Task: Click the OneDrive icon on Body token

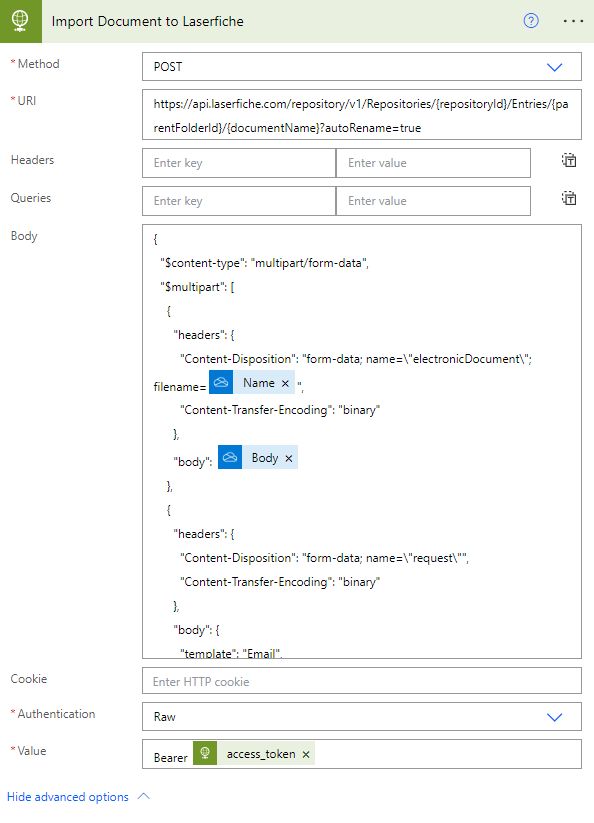Action: click(x=230, y=457)
